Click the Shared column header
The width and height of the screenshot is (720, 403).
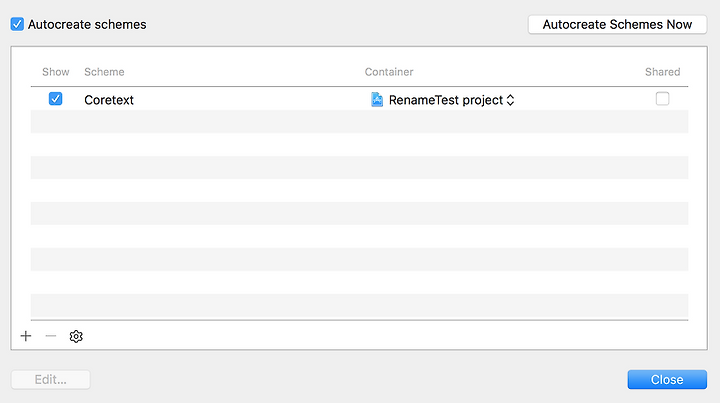click(x=662, y=72)
